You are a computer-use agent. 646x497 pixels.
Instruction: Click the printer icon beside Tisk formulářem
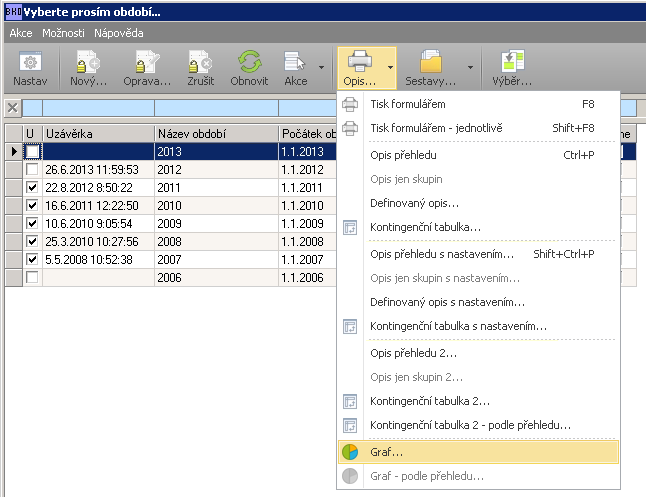[350, 104]
